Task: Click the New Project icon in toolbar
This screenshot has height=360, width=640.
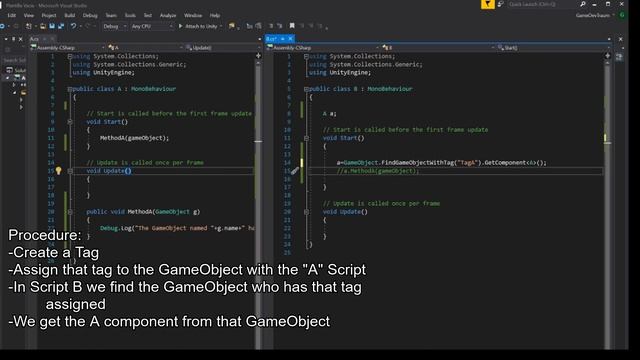Action: (29, 26)
